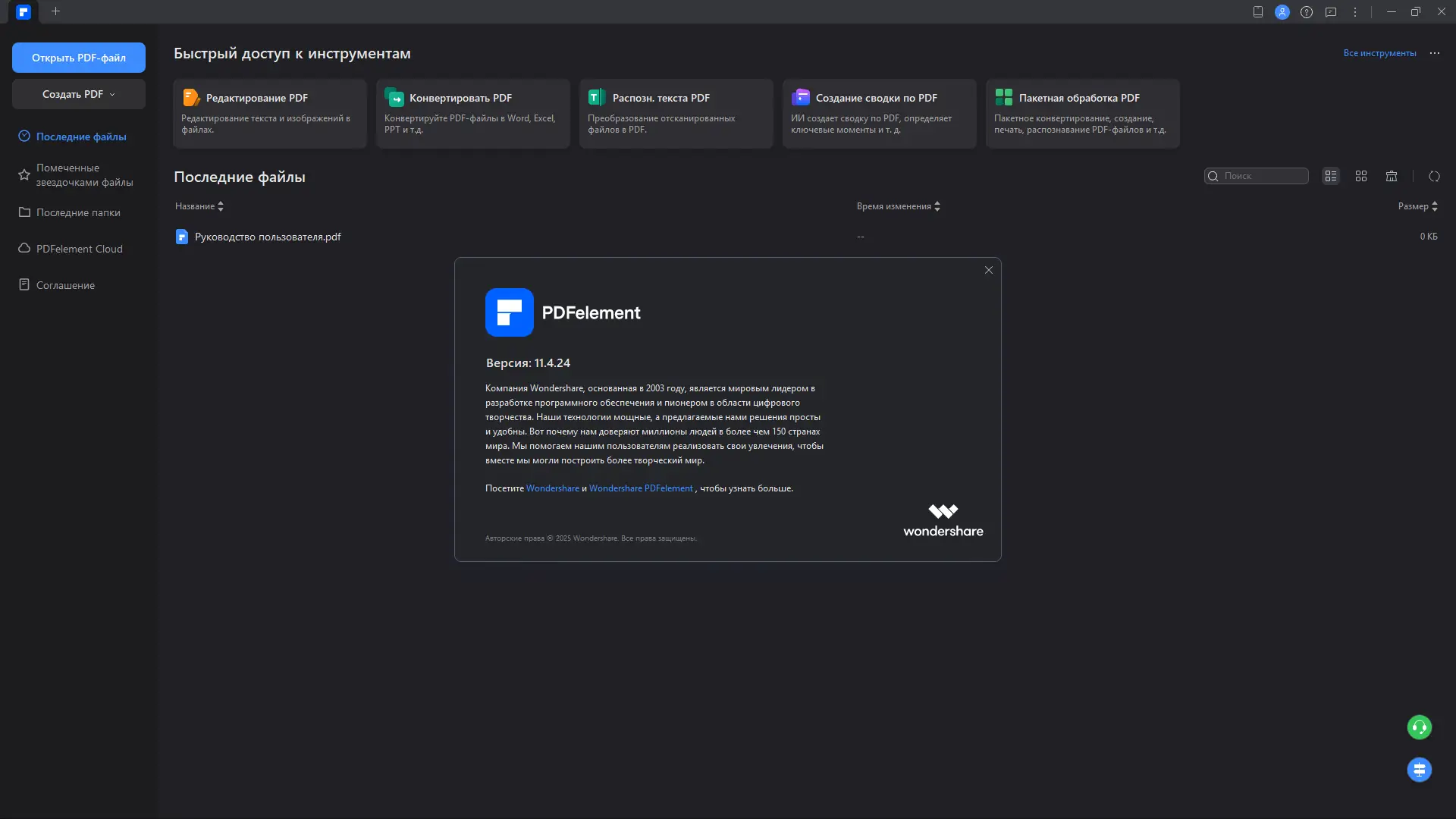Click the user account avatar icon
The width and height of the screenshot is (1456, 819).
1282,12
